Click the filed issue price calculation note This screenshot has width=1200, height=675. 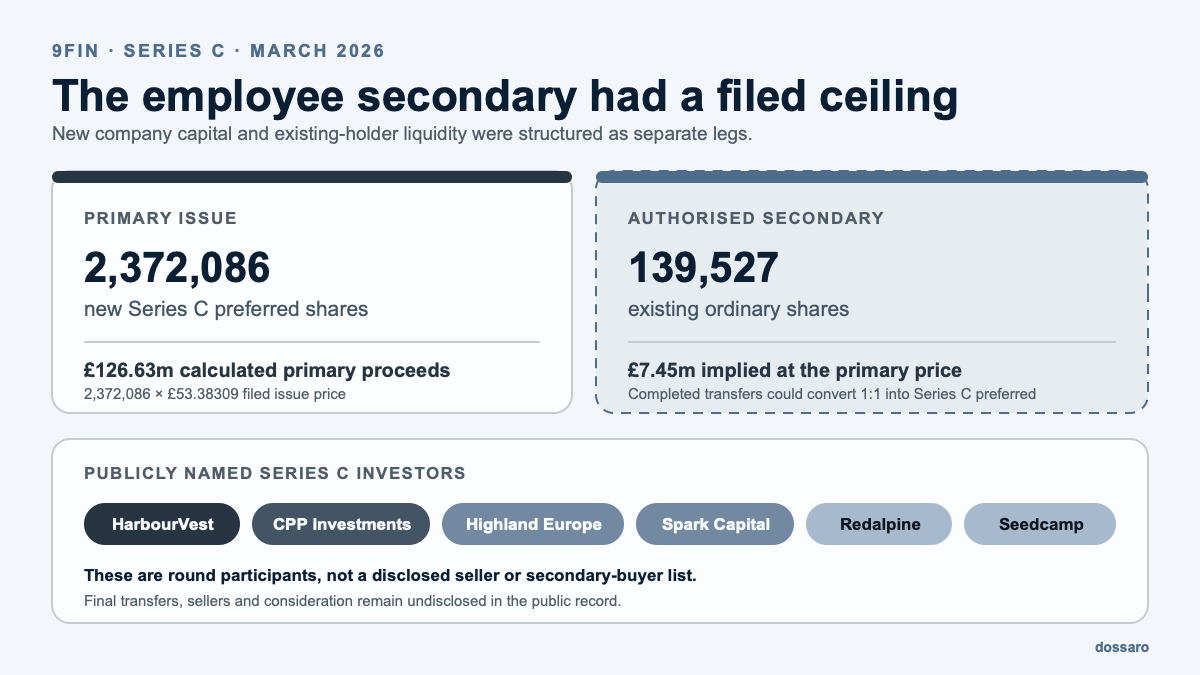pyautogui.click(x=215, y=394)
